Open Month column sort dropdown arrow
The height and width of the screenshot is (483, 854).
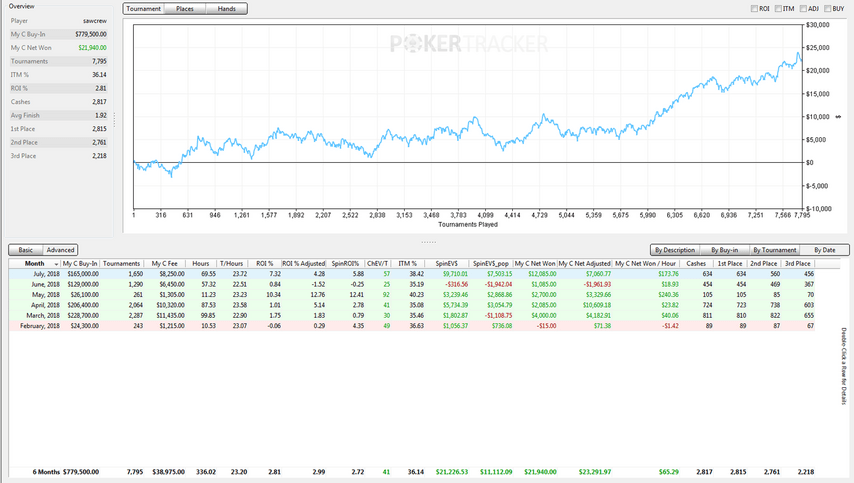(56, 264)
